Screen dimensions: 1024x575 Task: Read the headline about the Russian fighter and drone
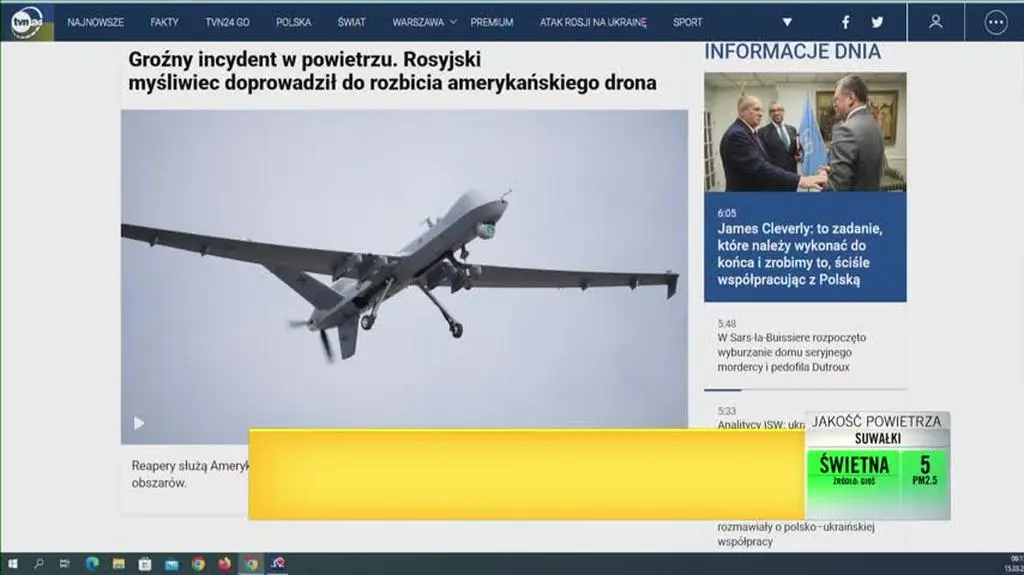tap(392, 71)
